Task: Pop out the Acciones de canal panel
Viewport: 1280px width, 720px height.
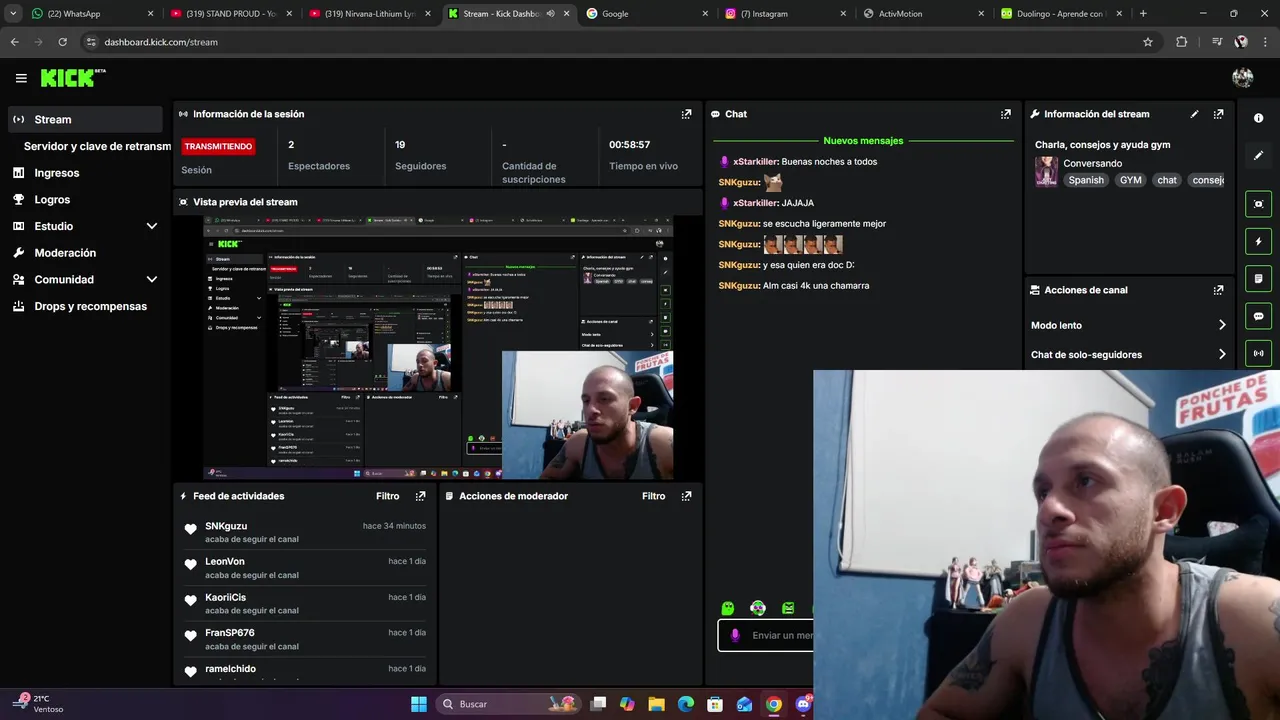Action: point(1218,290)
